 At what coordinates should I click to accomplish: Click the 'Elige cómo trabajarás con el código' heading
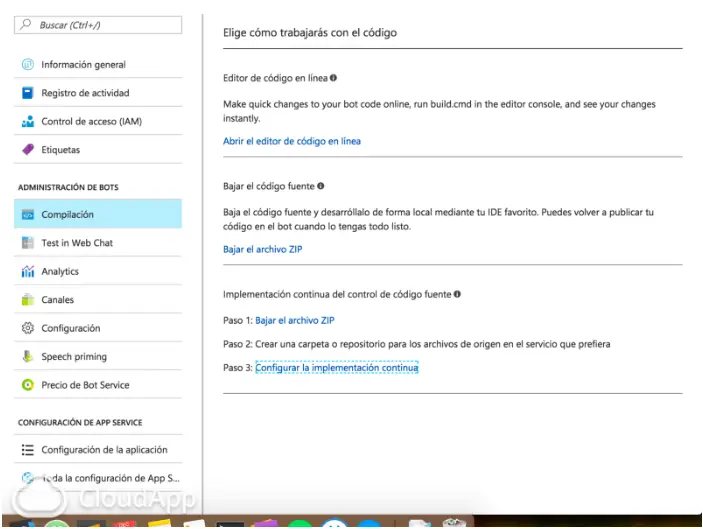[310, 32]
